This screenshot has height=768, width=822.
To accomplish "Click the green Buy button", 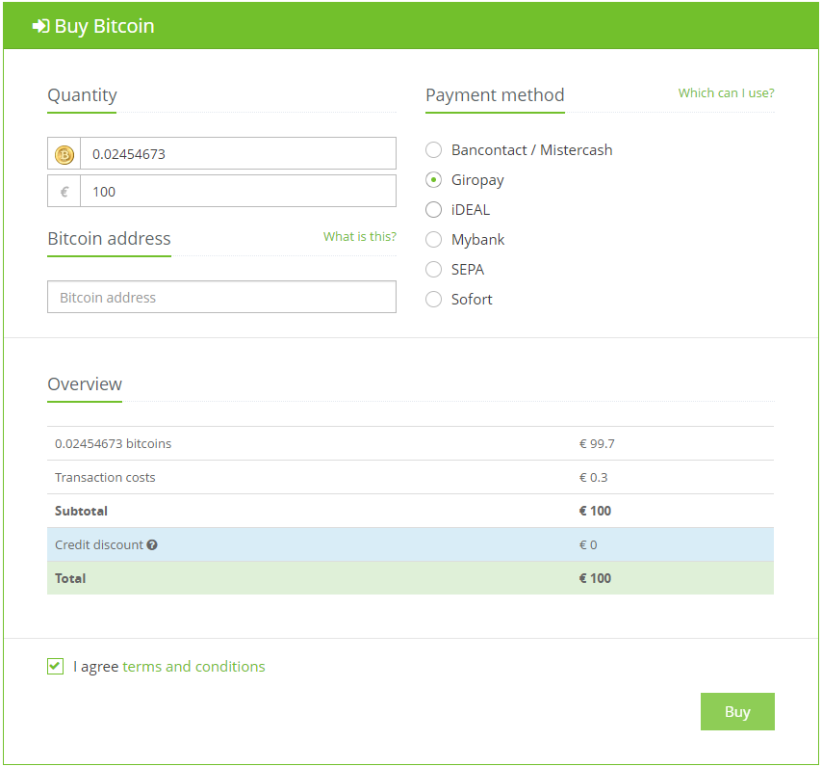I will pos(738,711).
